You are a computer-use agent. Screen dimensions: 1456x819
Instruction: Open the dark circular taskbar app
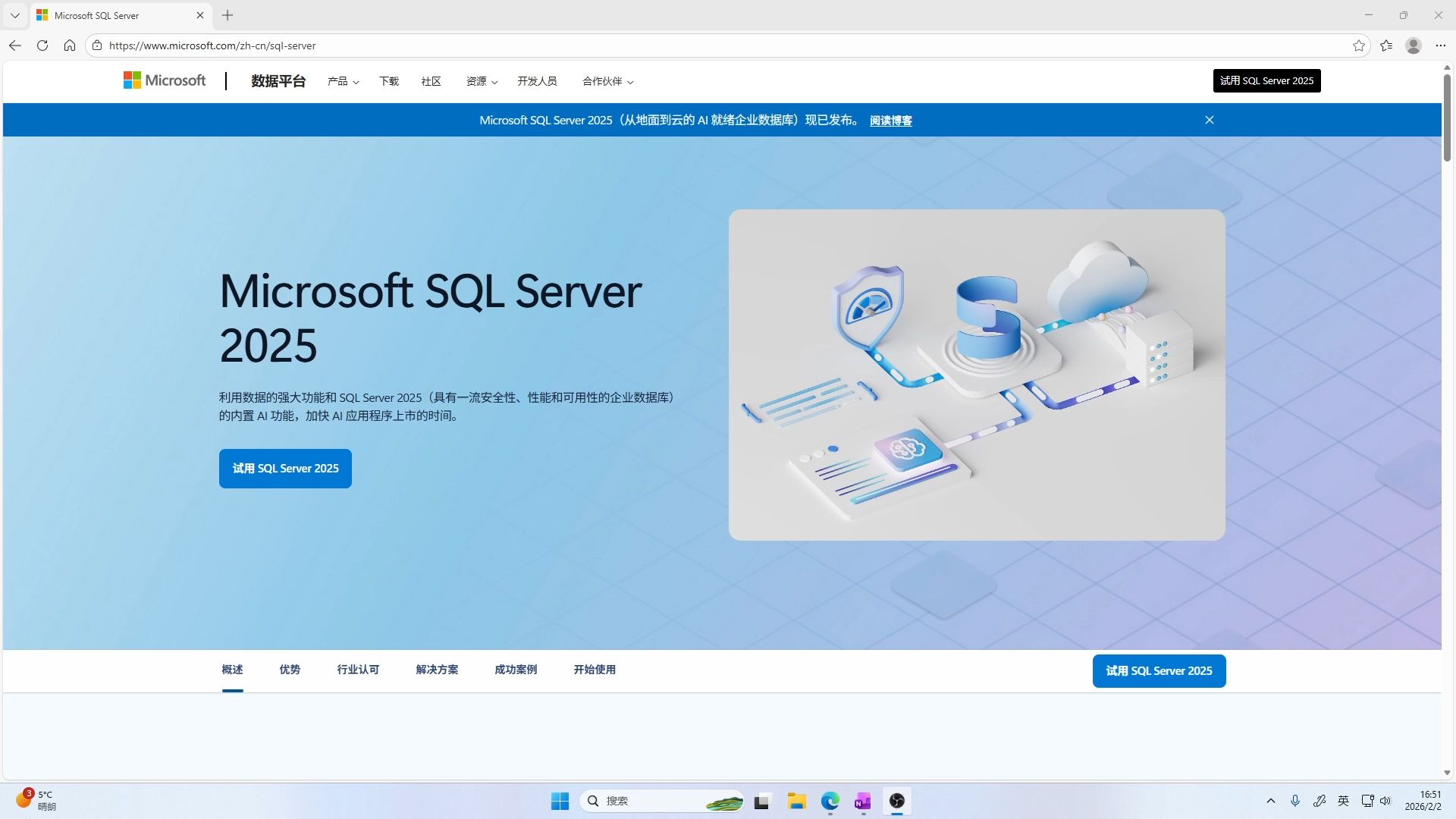[897, 801]
